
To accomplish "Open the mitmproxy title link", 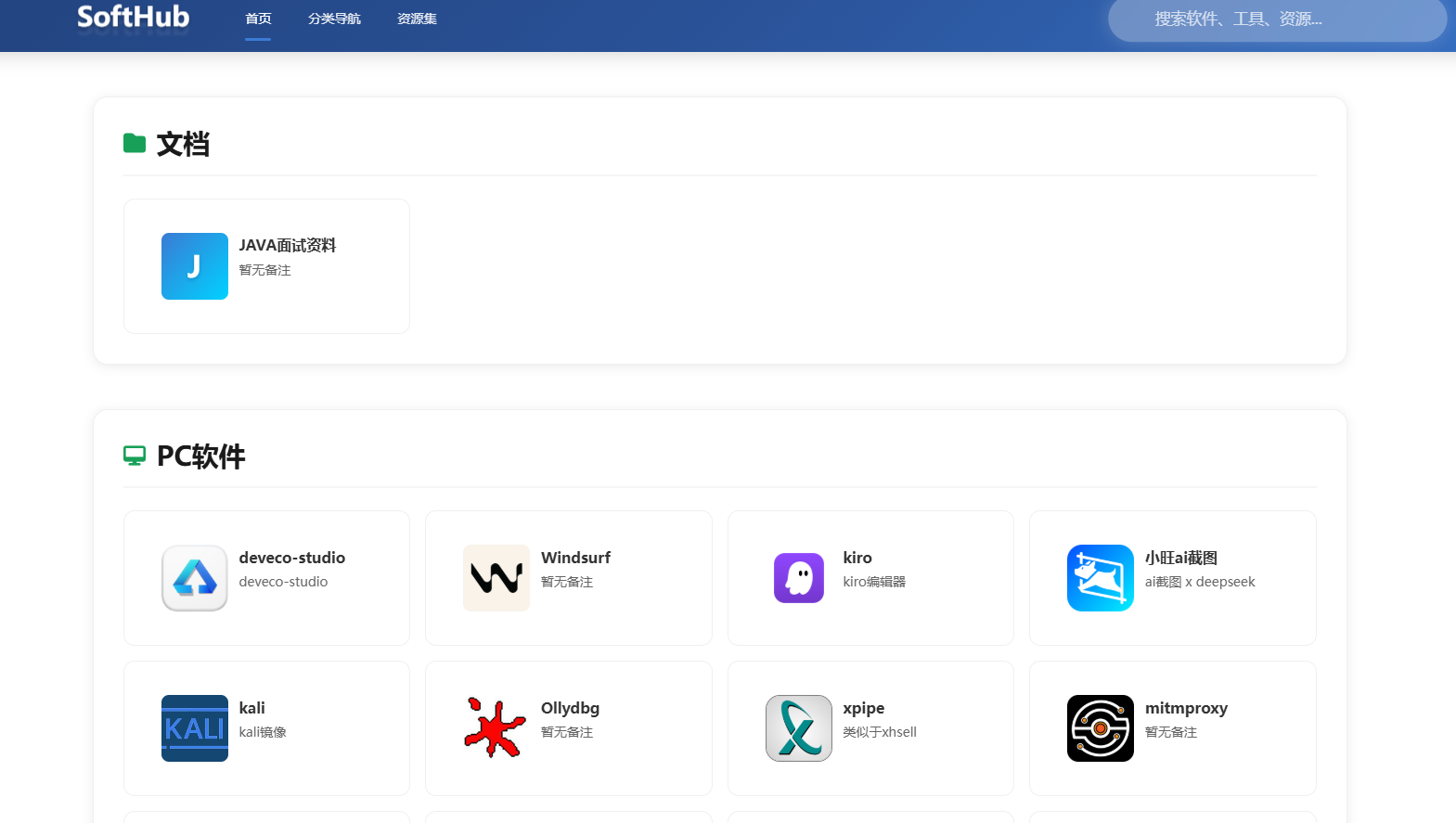I will (1186, 708).
